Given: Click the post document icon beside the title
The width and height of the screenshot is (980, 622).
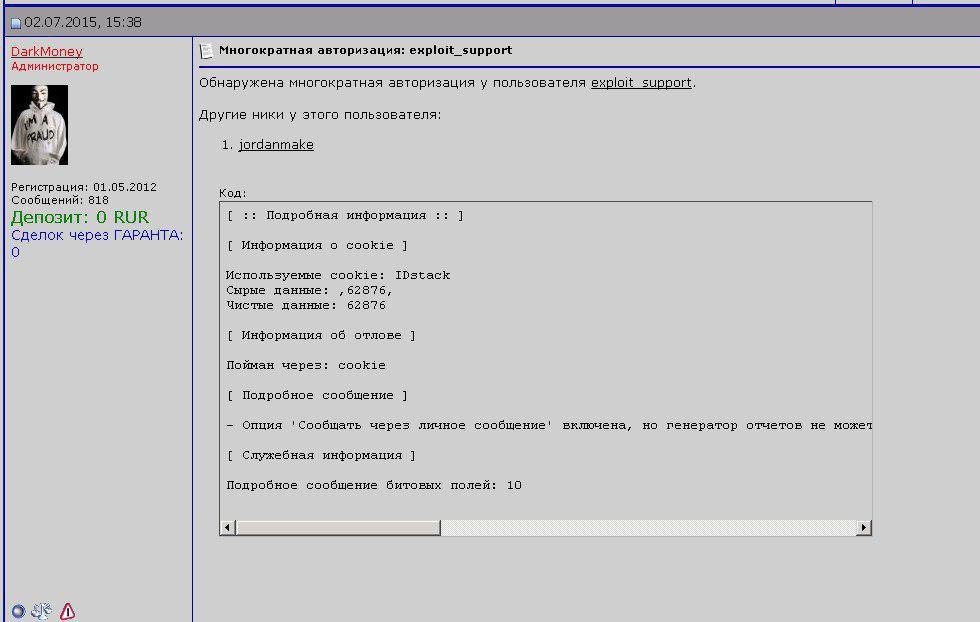Looking at the screenshot, I should (206, 51).
